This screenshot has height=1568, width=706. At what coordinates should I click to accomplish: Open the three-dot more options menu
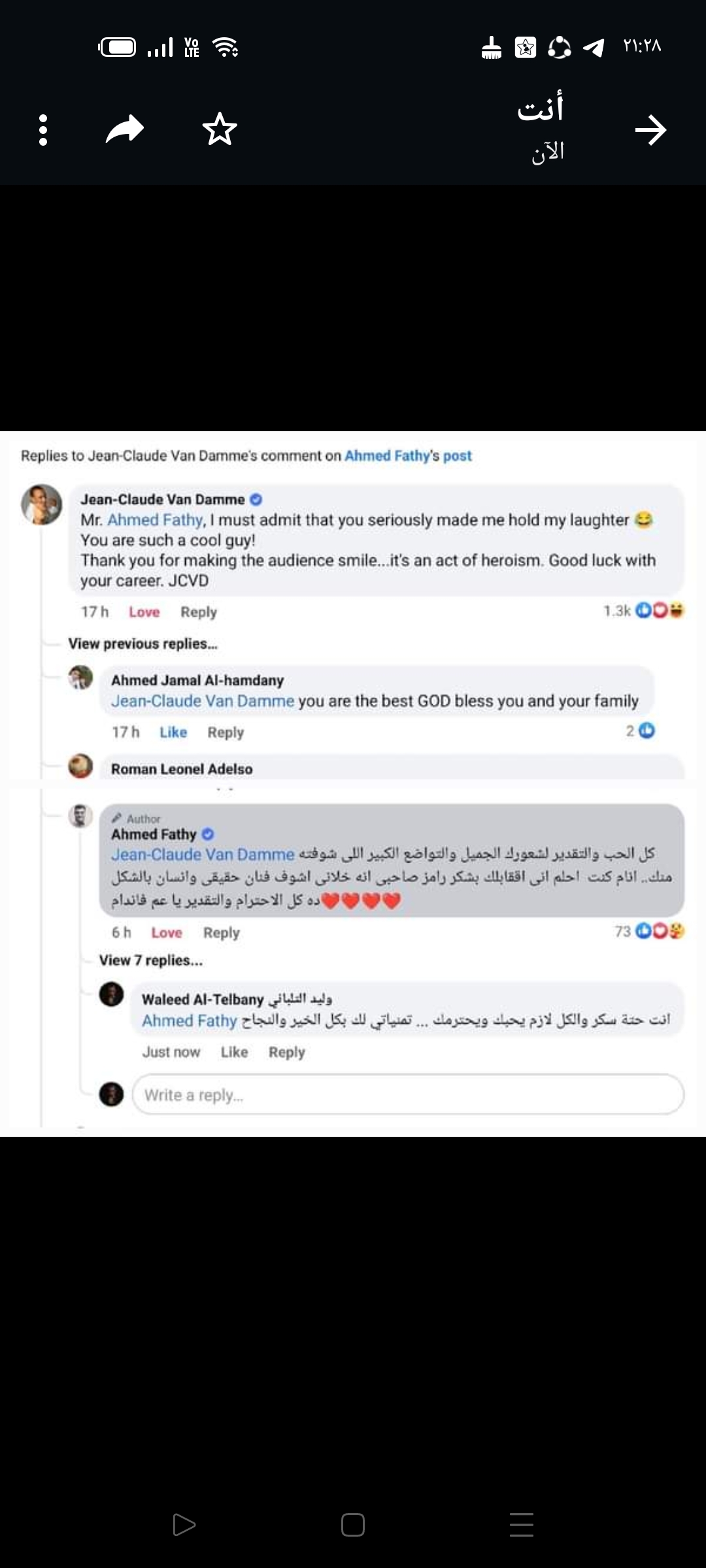(43, 129)
